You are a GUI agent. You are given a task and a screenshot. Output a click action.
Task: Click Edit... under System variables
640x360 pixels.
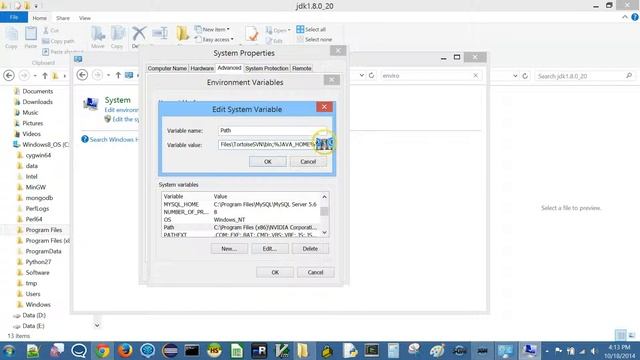[270, 249]
